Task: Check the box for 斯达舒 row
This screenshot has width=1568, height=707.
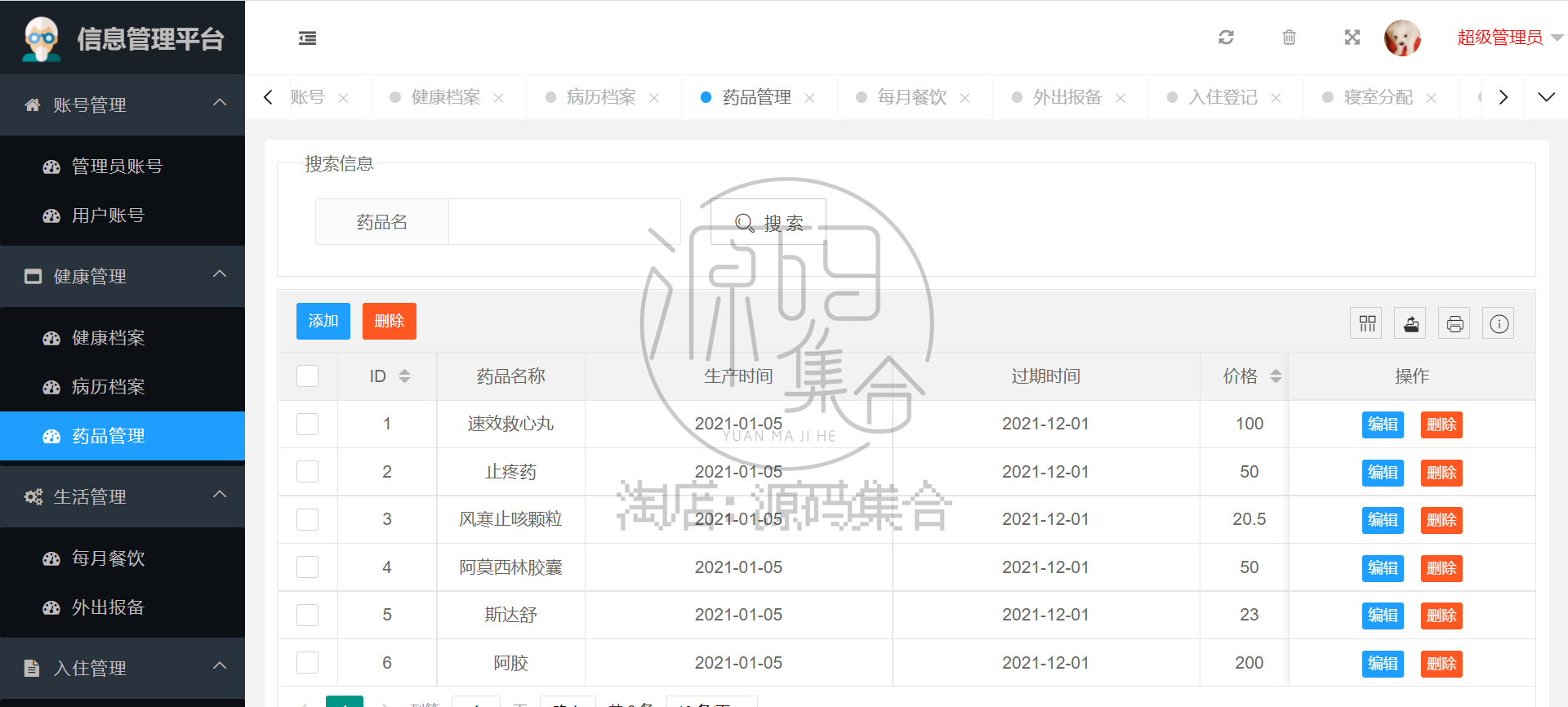Action: tap(307, 615)
